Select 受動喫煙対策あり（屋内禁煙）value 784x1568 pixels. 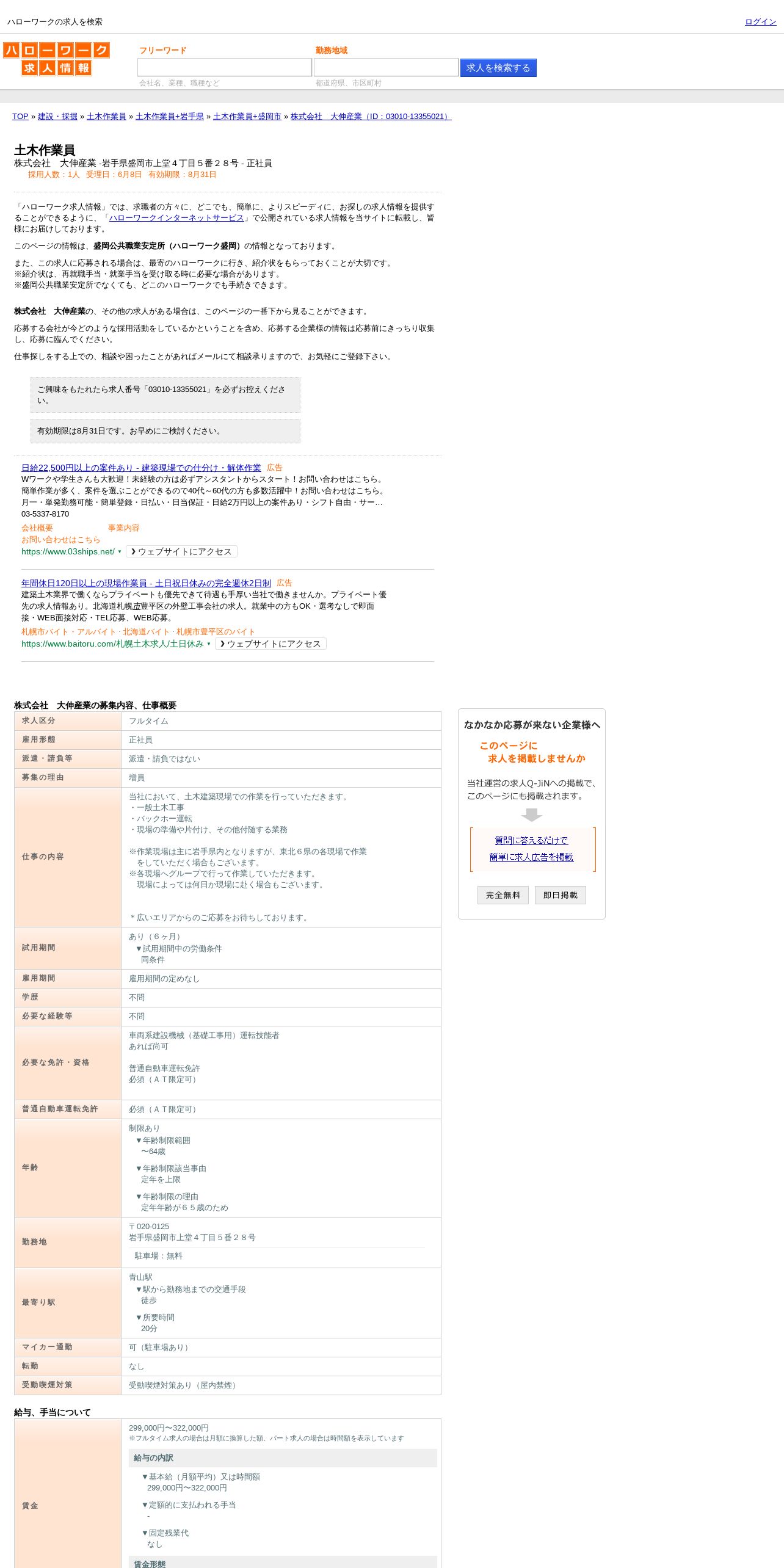click(184, 1385)
